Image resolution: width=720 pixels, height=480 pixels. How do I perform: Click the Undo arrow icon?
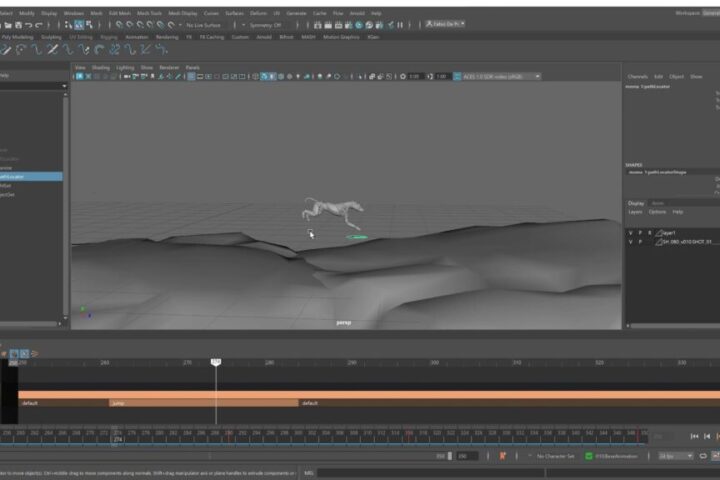coord(28,25)
